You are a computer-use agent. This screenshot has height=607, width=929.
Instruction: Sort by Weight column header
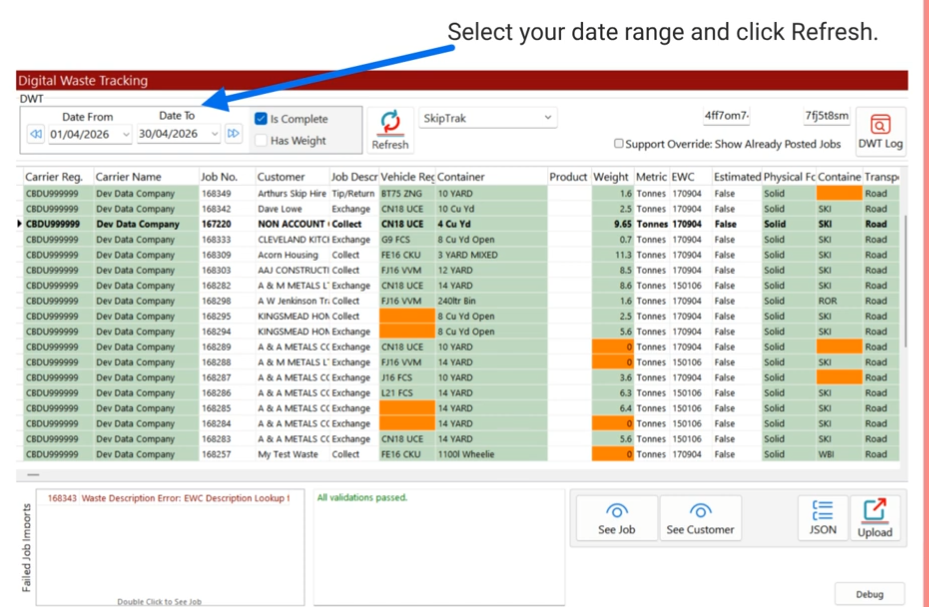613,176
